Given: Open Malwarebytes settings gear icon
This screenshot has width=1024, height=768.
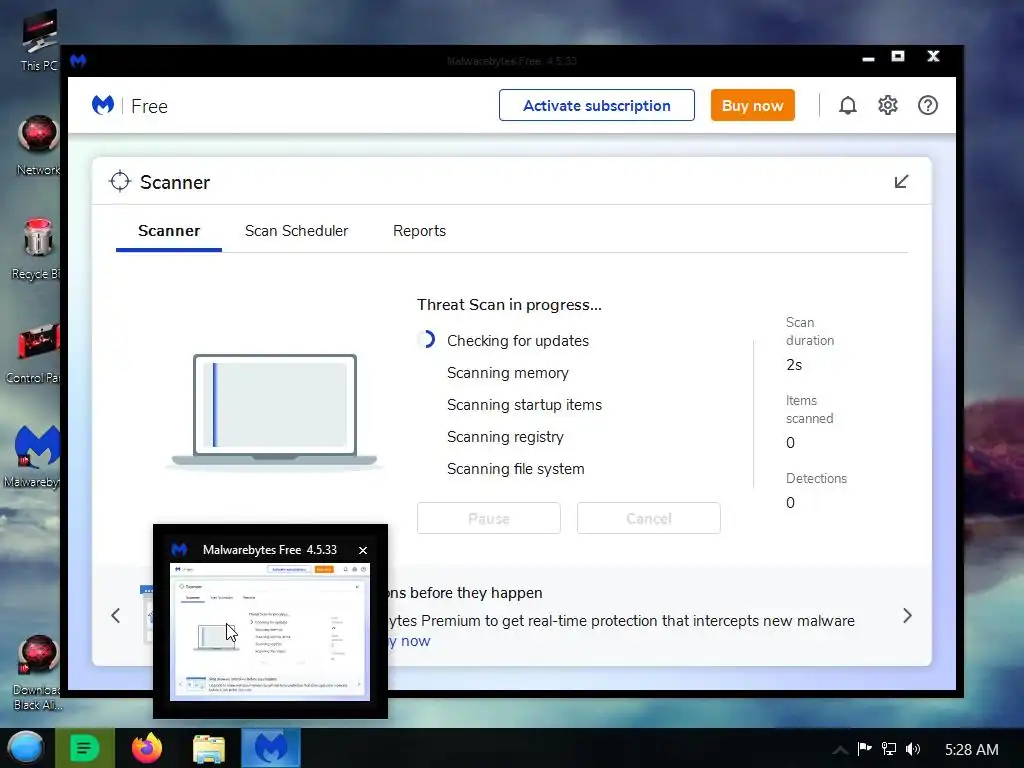Looking at the screenshot, I should coord(888,105).
